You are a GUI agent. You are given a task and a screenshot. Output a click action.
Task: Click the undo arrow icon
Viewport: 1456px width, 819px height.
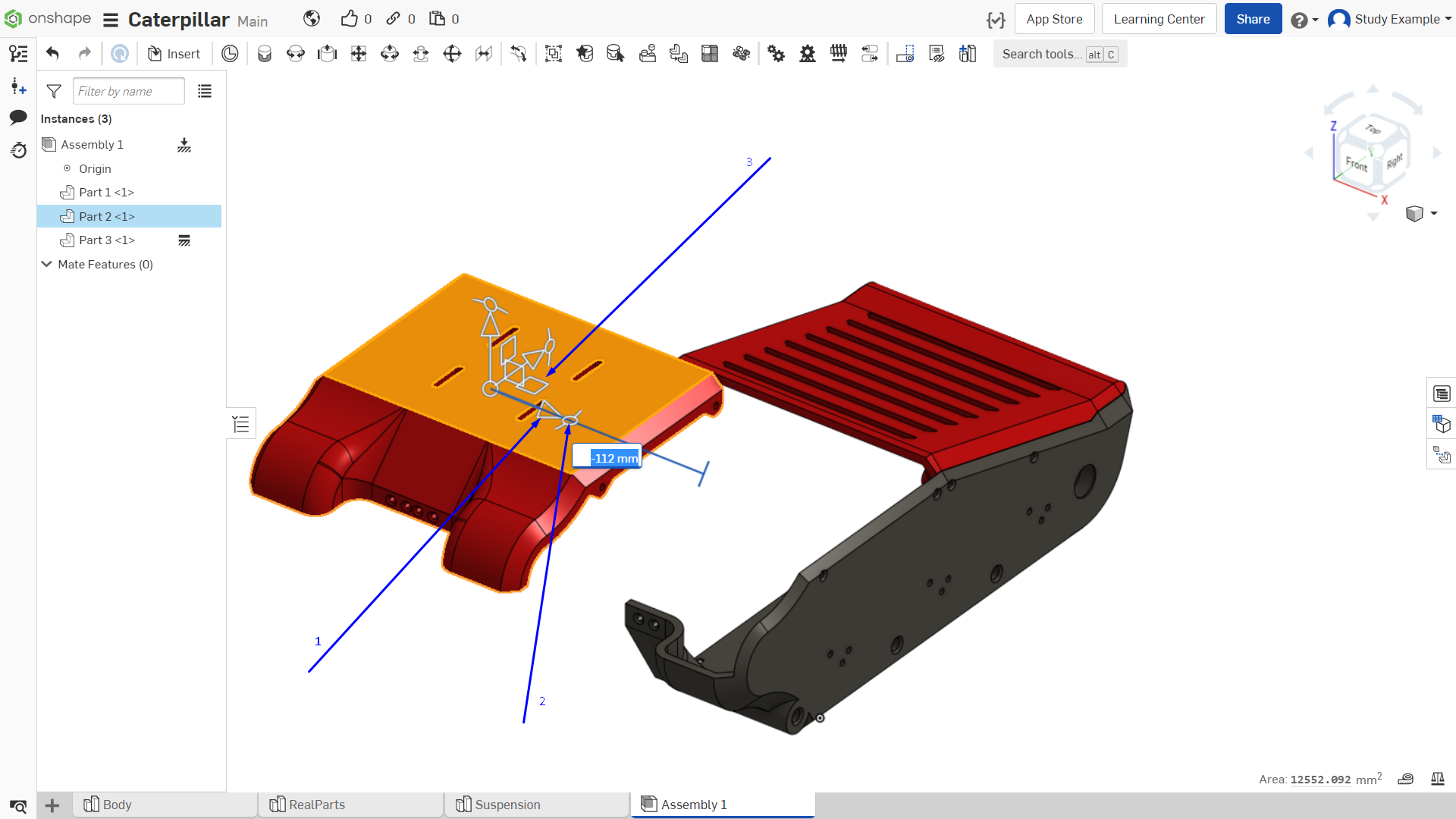52,54
